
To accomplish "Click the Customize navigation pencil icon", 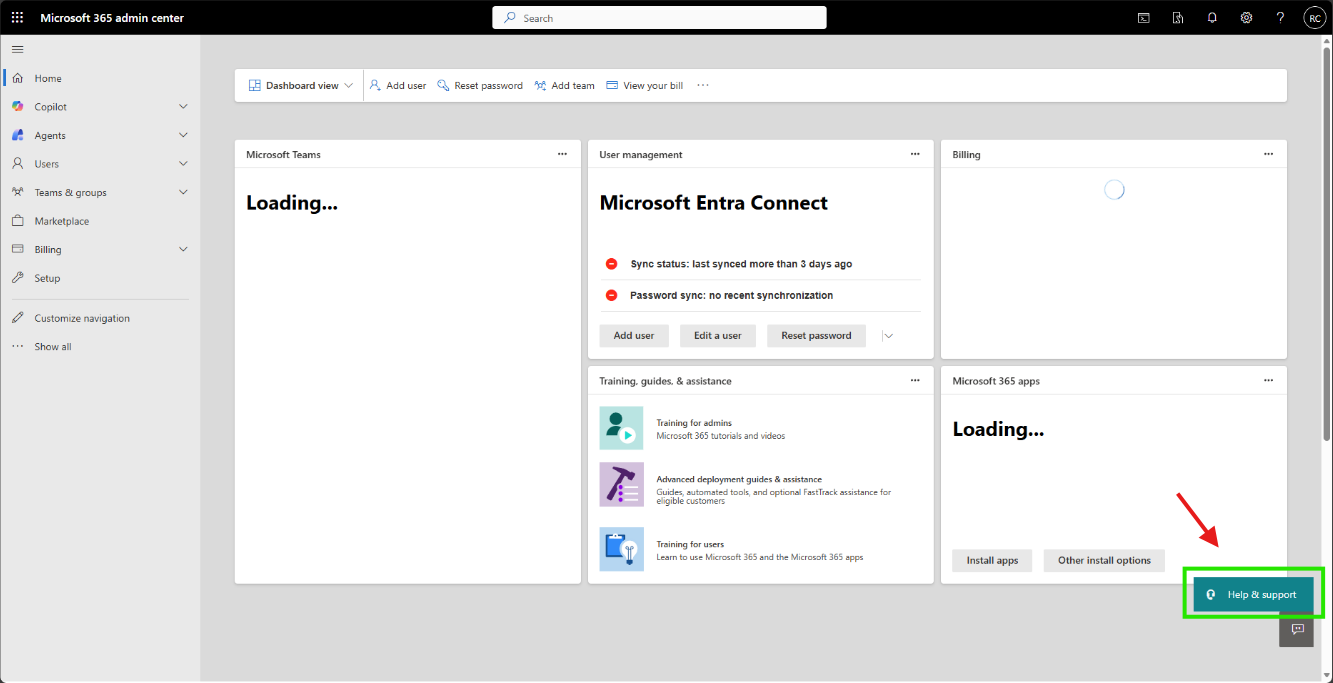I will coord(17,318).
